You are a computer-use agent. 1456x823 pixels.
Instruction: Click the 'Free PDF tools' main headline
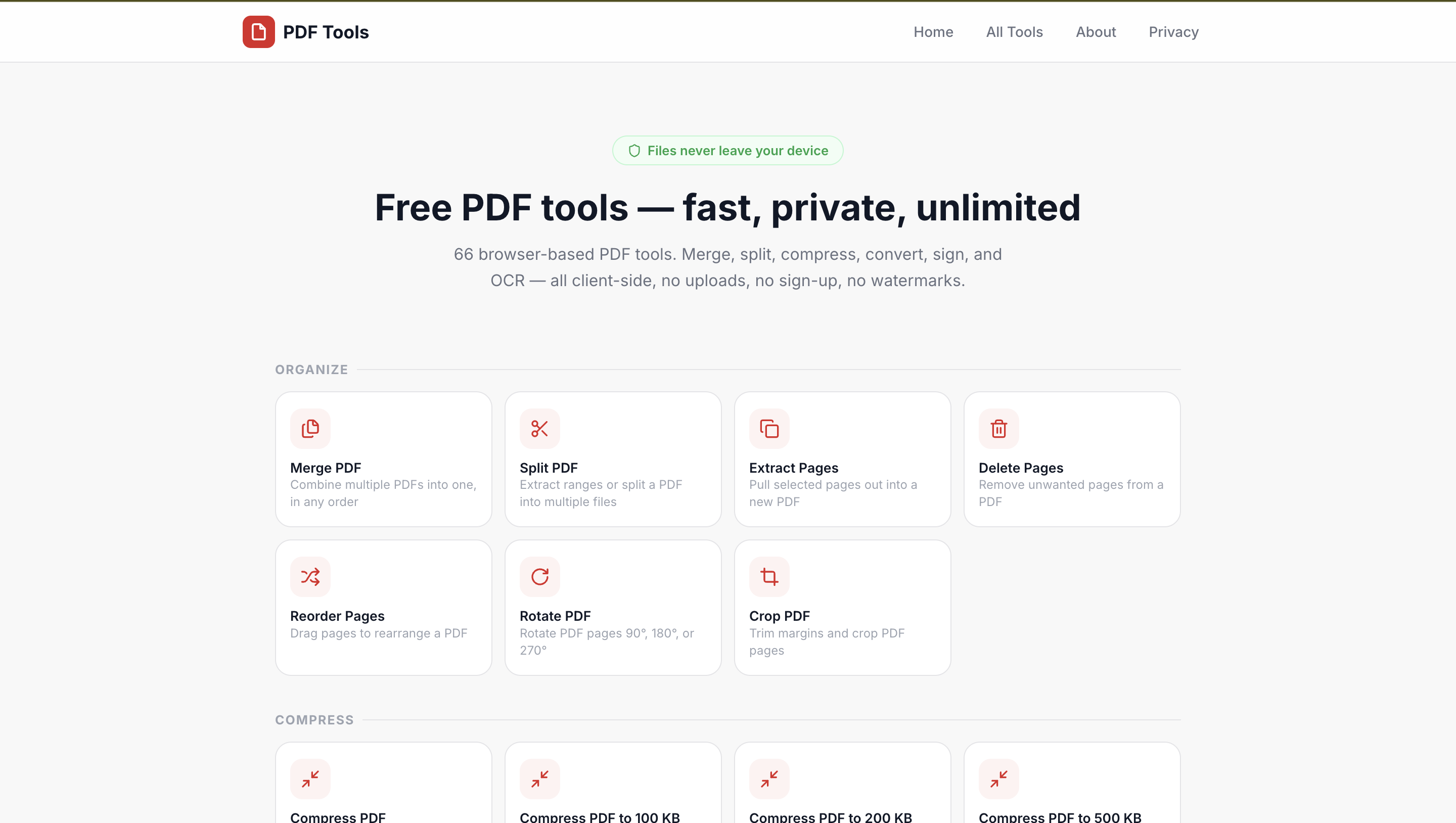(727, 208)
